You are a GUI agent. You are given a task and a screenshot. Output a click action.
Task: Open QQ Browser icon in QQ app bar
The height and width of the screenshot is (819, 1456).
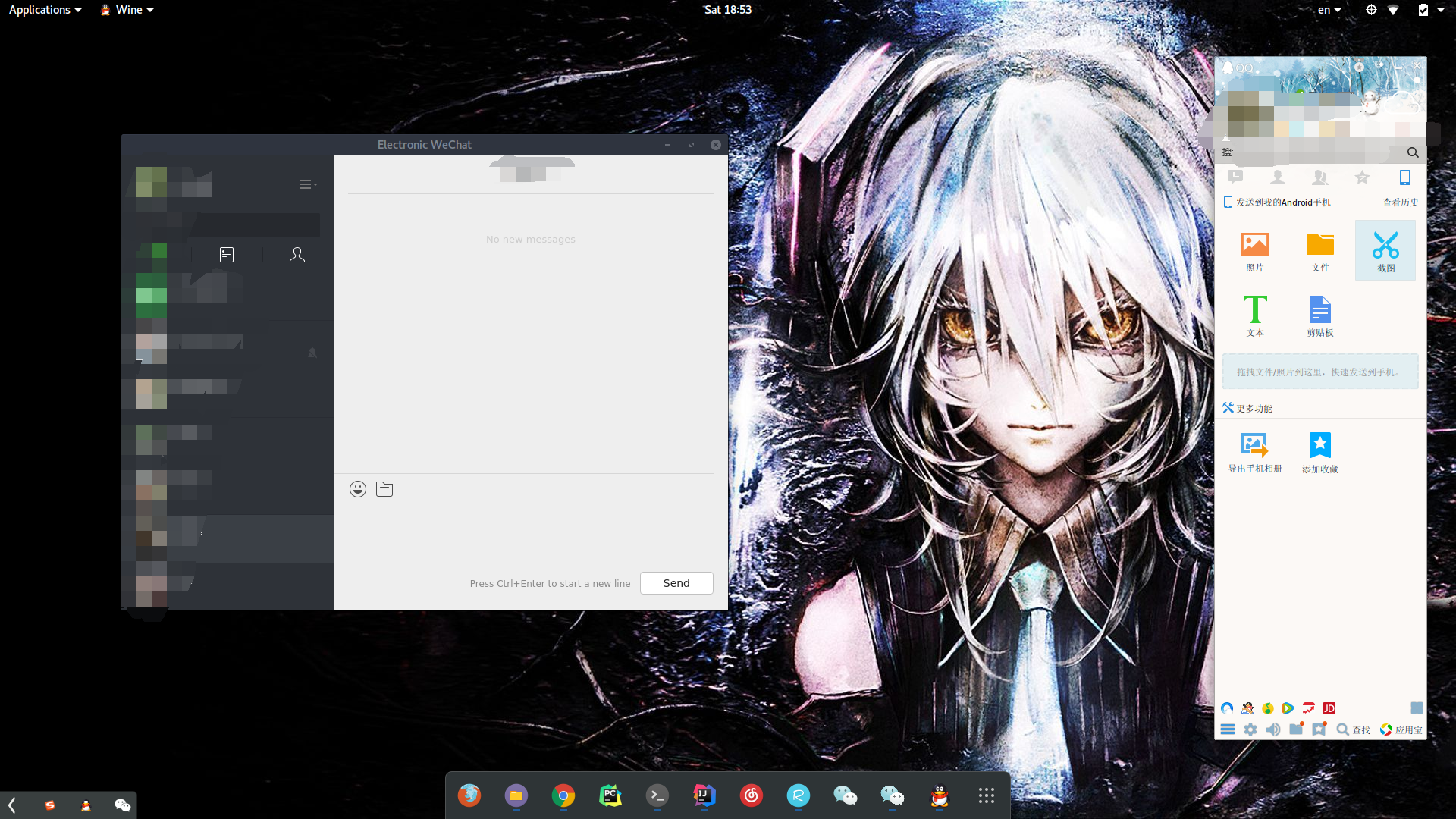[x=1227, y=708]
